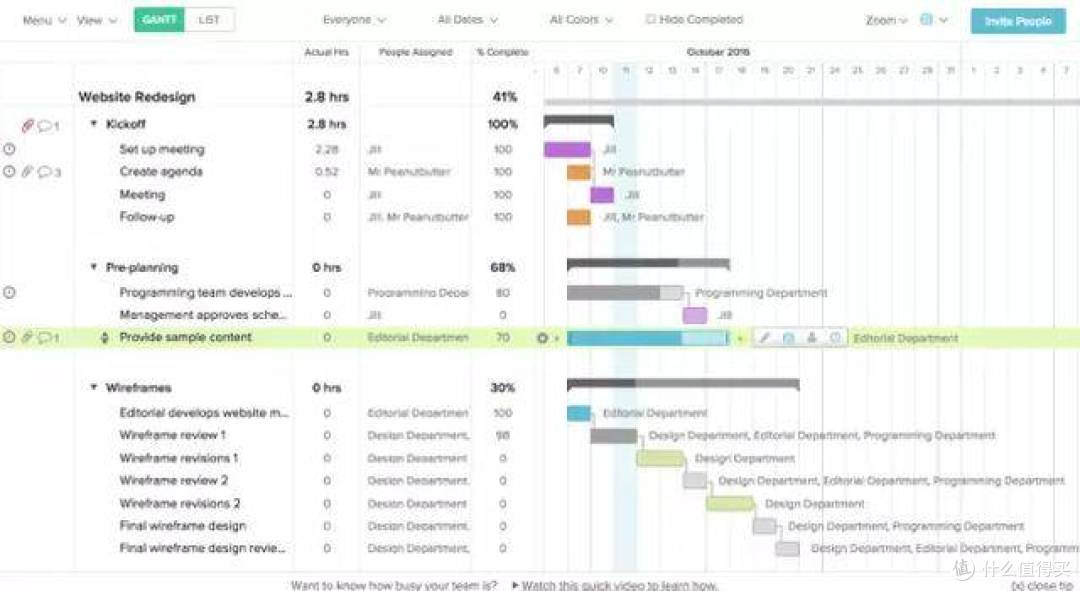The height and width of the screenshot is (591, 1080).
Task: Click the gray Wireframe review 1 bar
Action: [x=614, y=435]
